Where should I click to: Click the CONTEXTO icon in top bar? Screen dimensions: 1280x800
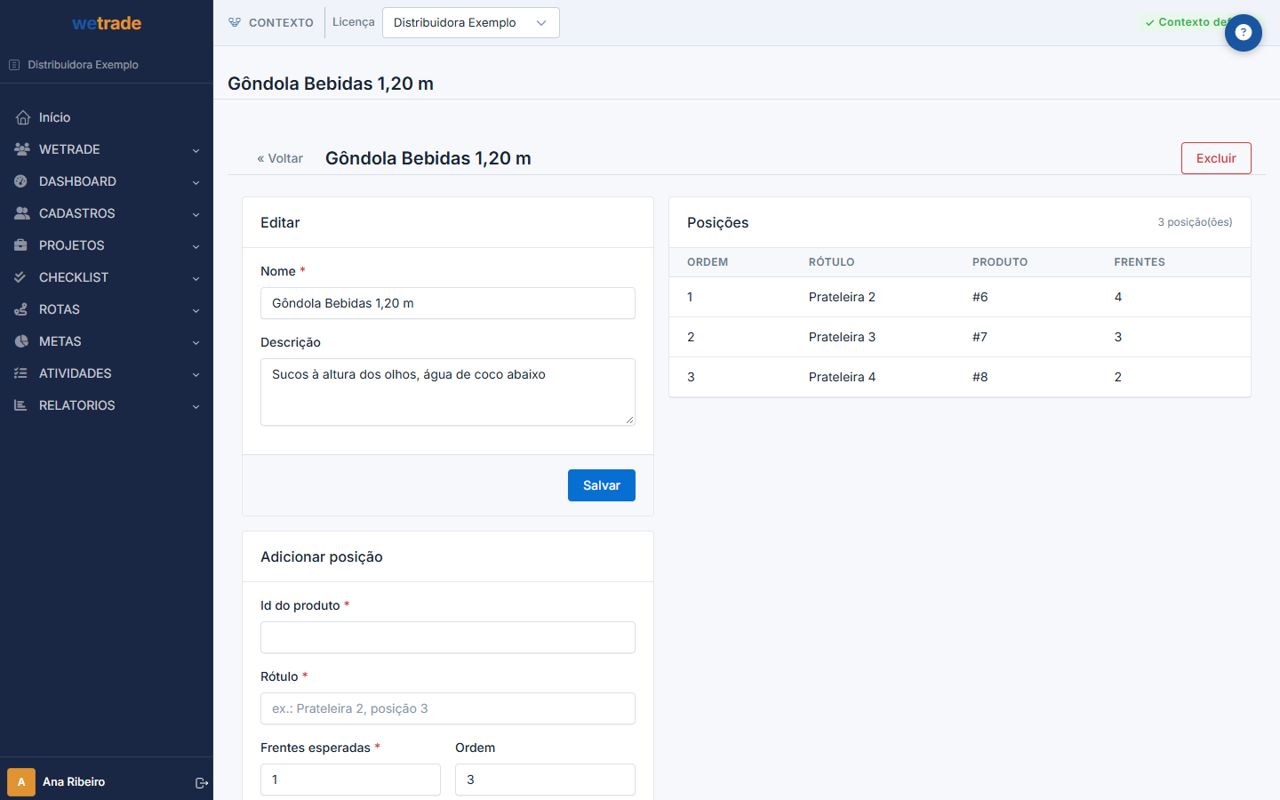pos(235,22)
